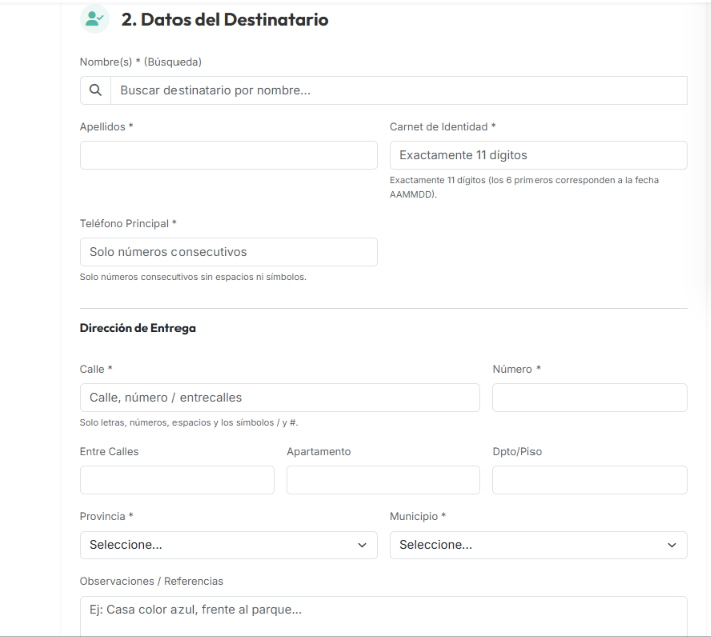Click the Calle address field
The width and height of the screenshot is (711, 637).
coord(280,398)
